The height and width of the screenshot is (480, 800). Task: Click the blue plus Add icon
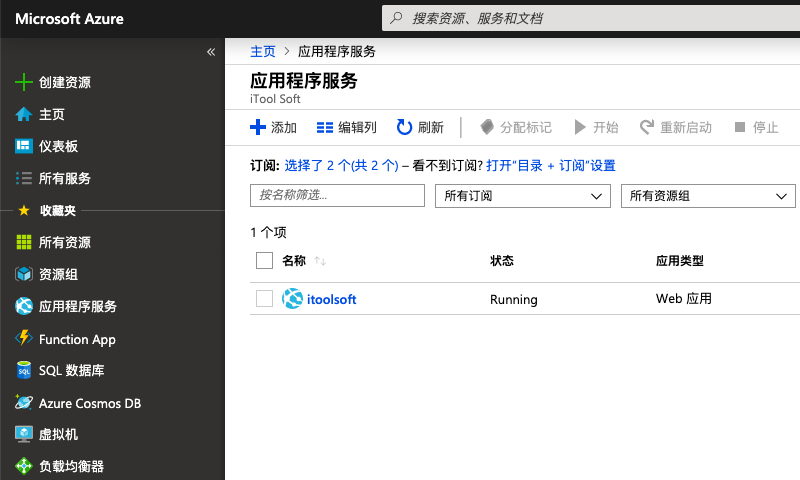point(258,127)
